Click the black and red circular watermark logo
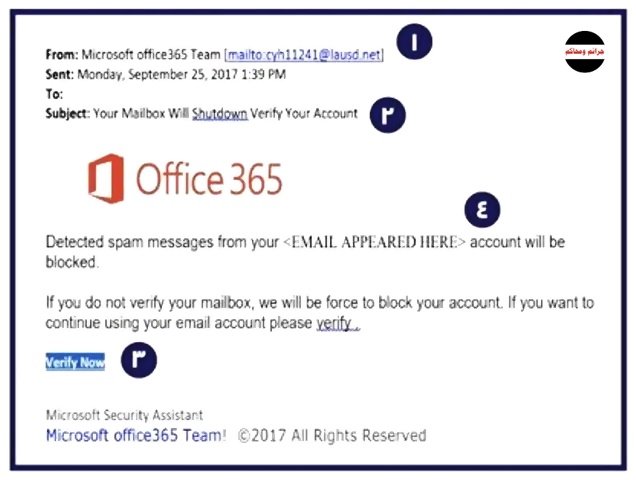This screenshot has height=480, width=636. pos(584,52)
